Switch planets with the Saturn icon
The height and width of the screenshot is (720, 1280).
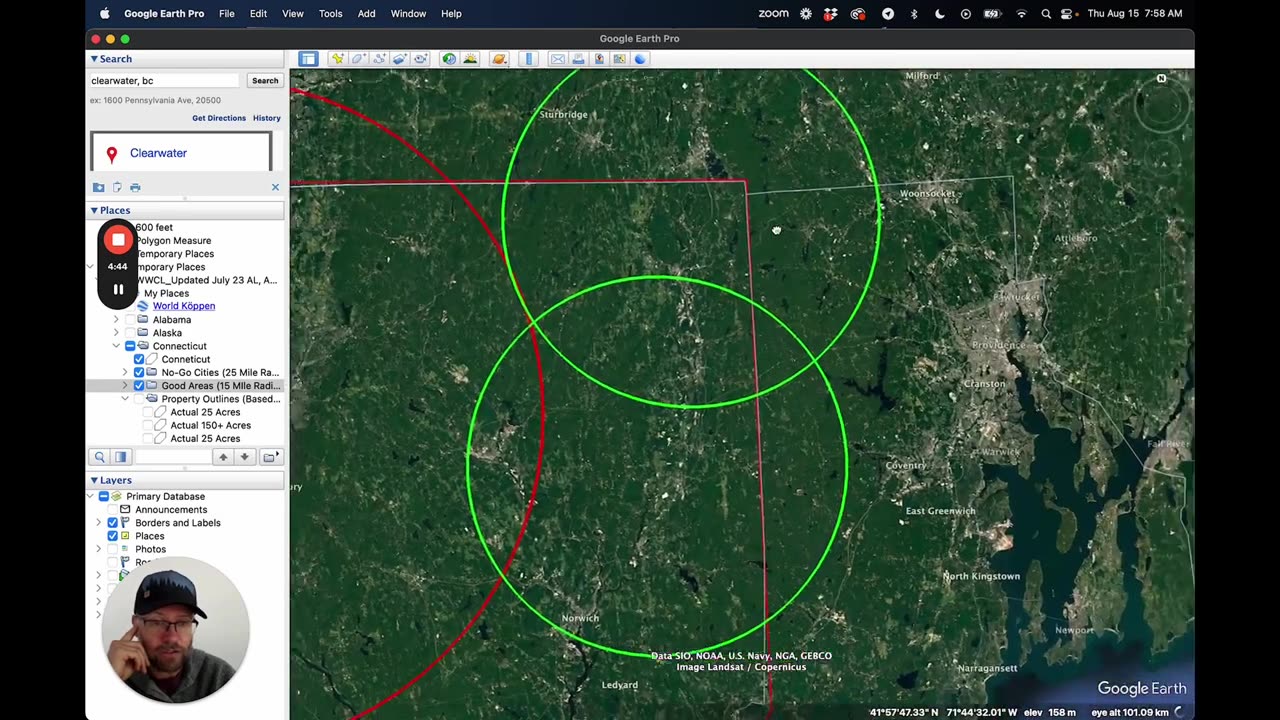click(499, 59)
